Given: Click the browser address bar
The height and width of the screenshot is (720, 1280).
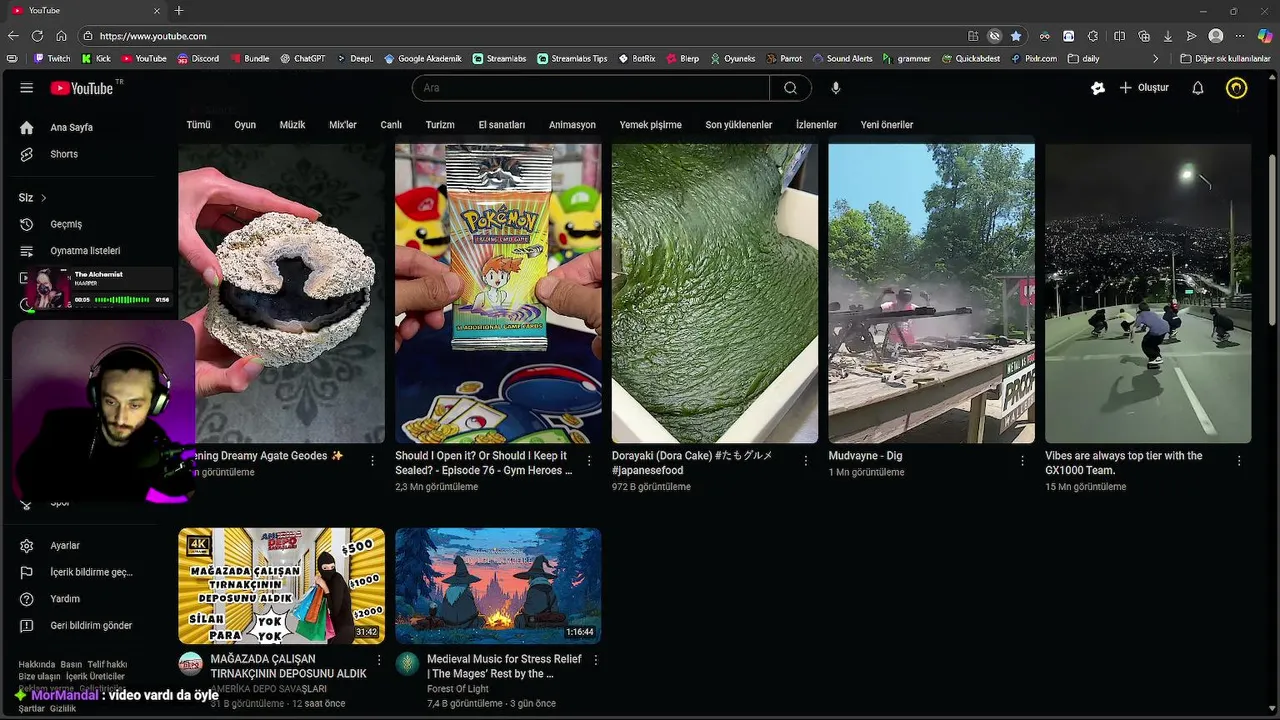Looking at the screenshot, I should [x=520, y=36].
